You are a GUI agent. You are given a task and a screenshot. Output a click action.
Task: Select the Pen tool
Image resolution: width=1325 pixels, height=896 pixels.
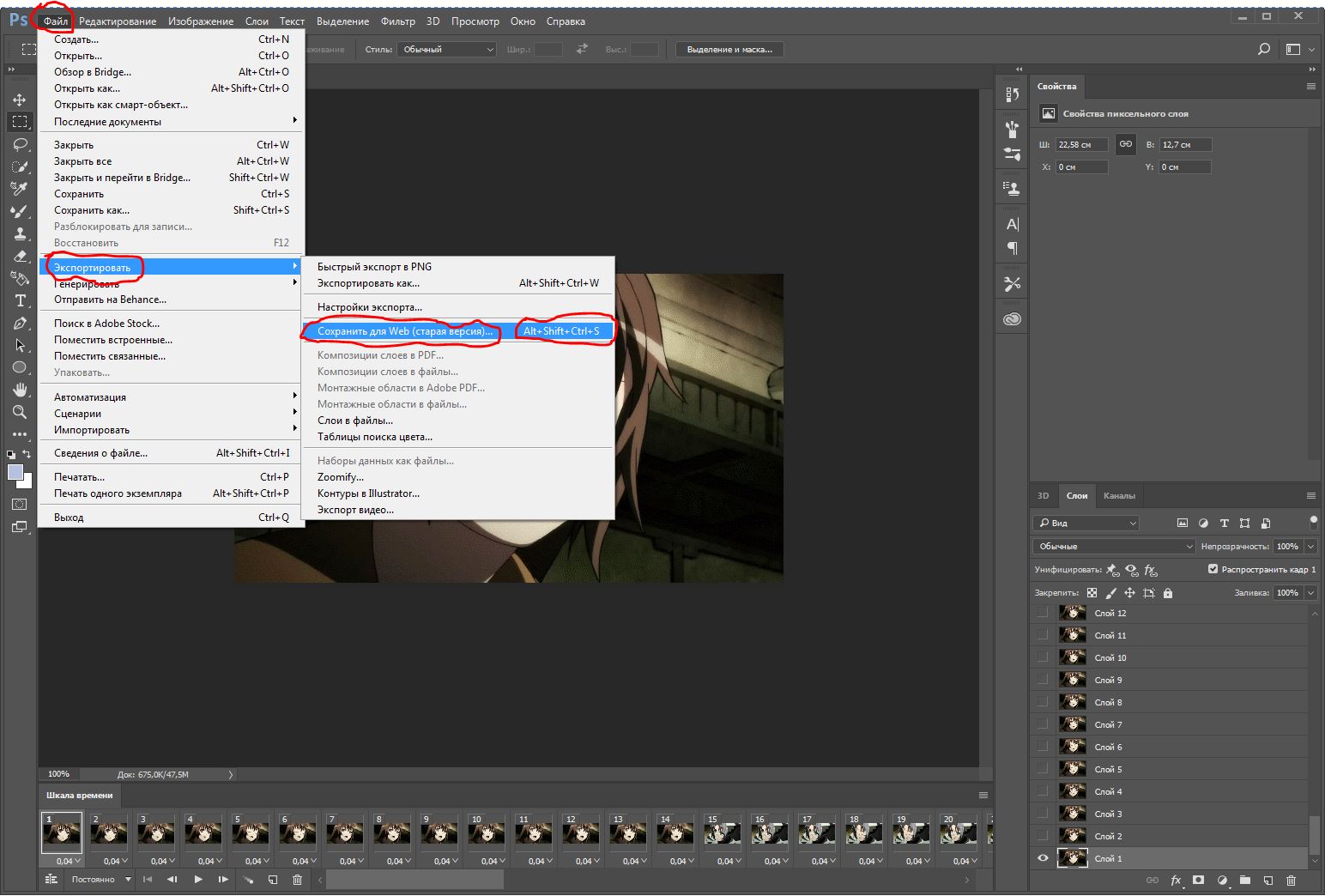[x=20, y=323]
